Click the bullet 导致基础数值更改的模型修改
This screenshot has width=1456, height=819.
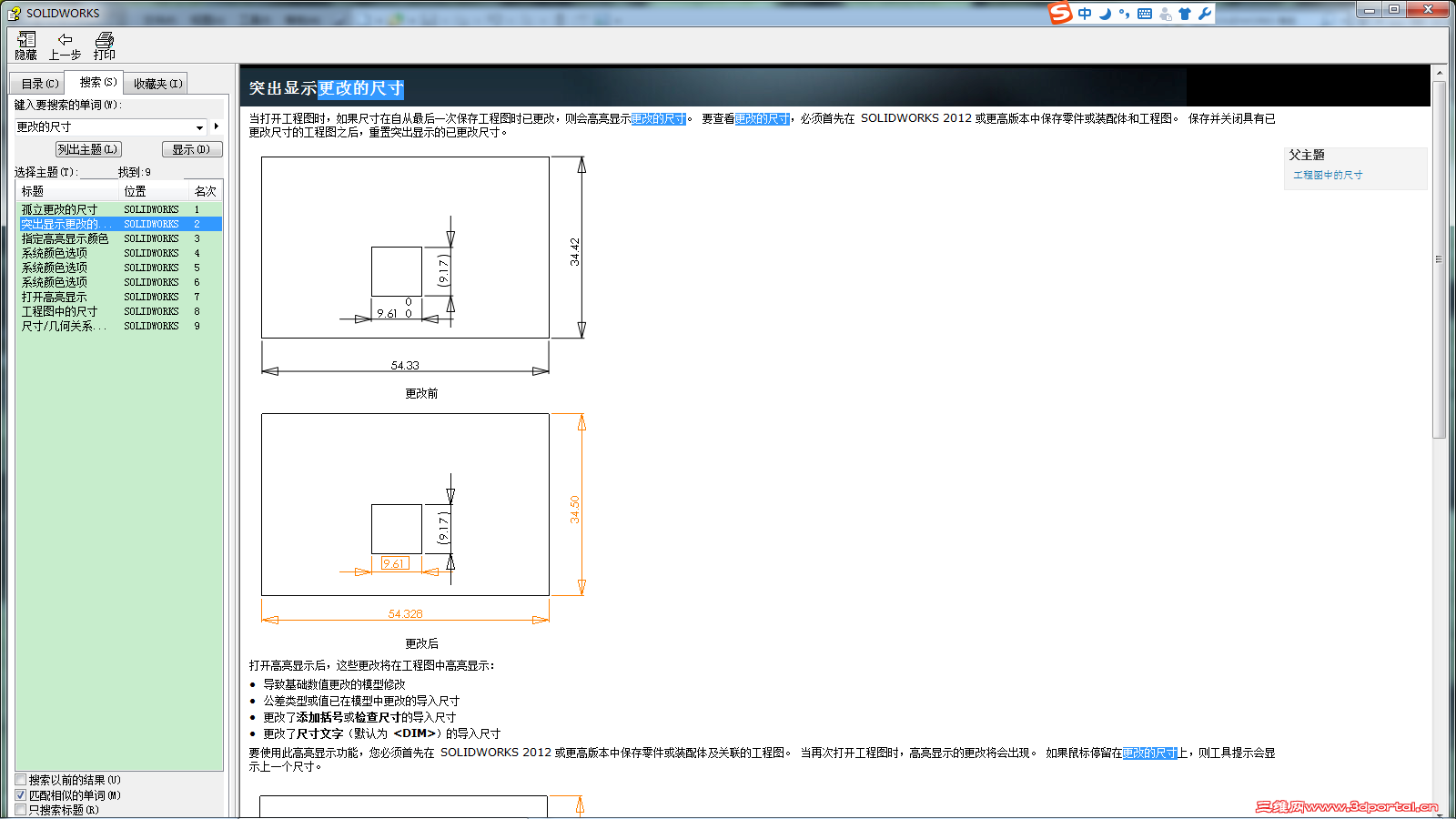334,684
